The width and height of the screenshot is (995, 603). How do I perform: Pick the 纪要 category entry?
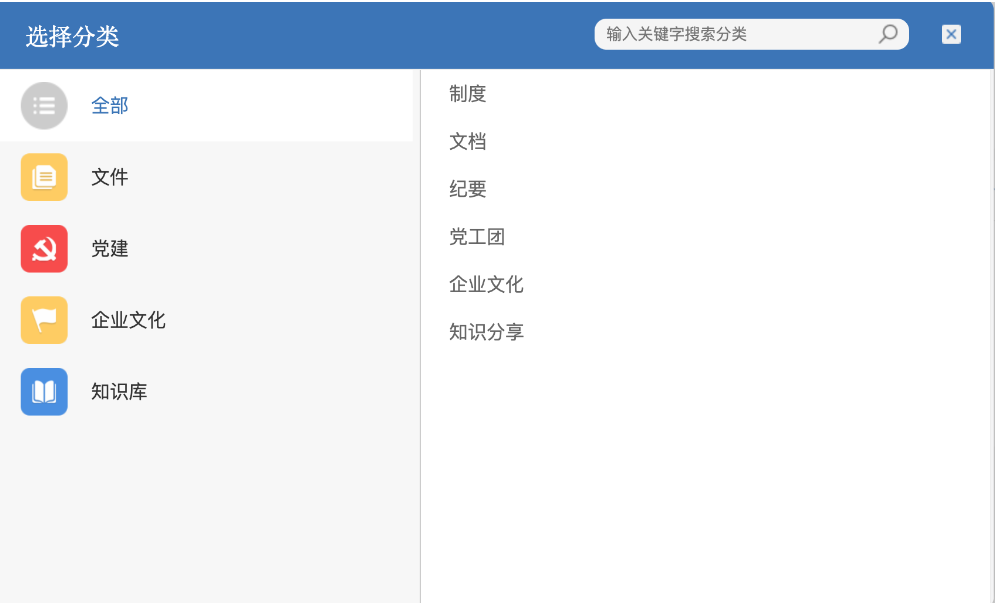[468, 189]
